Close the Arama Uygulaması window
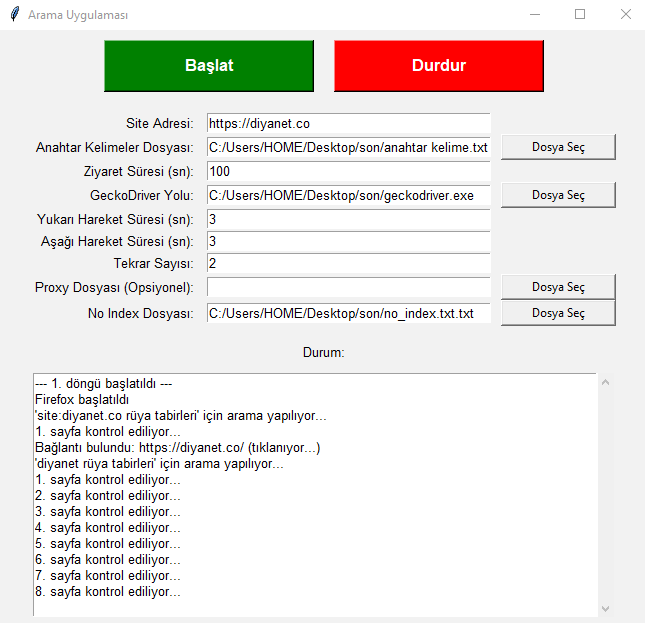Image resolution: width=645 pixels, height=623 pixels. tap(626, 14)
